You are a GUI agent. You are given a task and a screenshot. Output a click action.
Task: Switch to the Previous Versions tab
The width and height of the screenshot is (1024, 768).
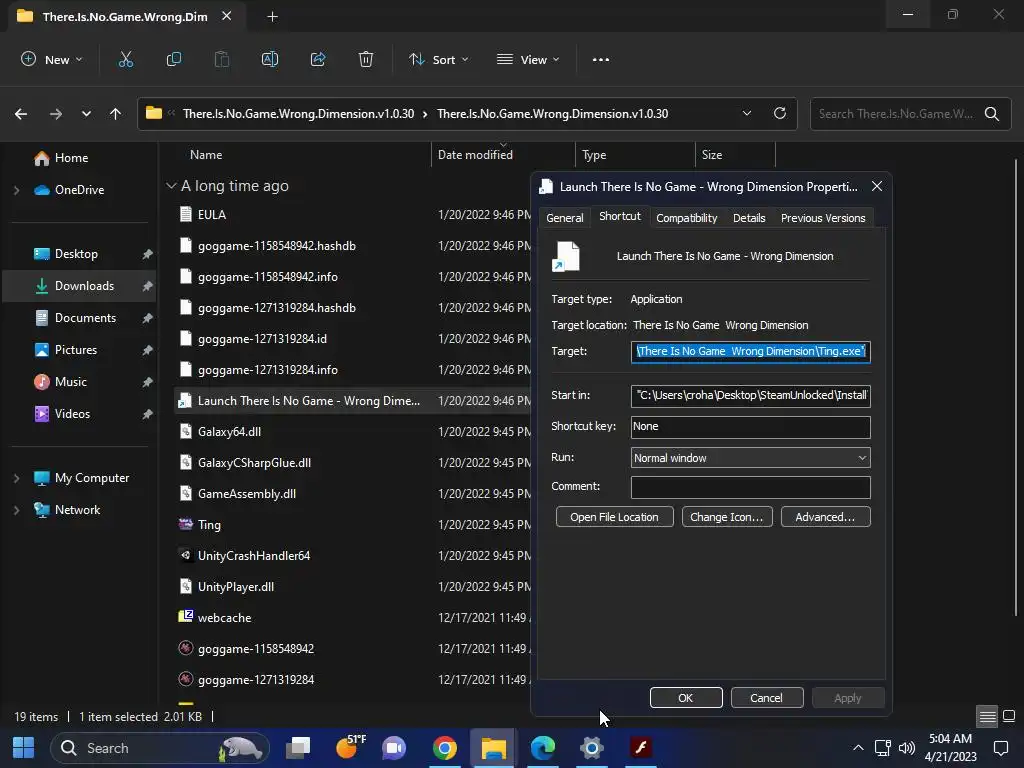click(823, 218)
